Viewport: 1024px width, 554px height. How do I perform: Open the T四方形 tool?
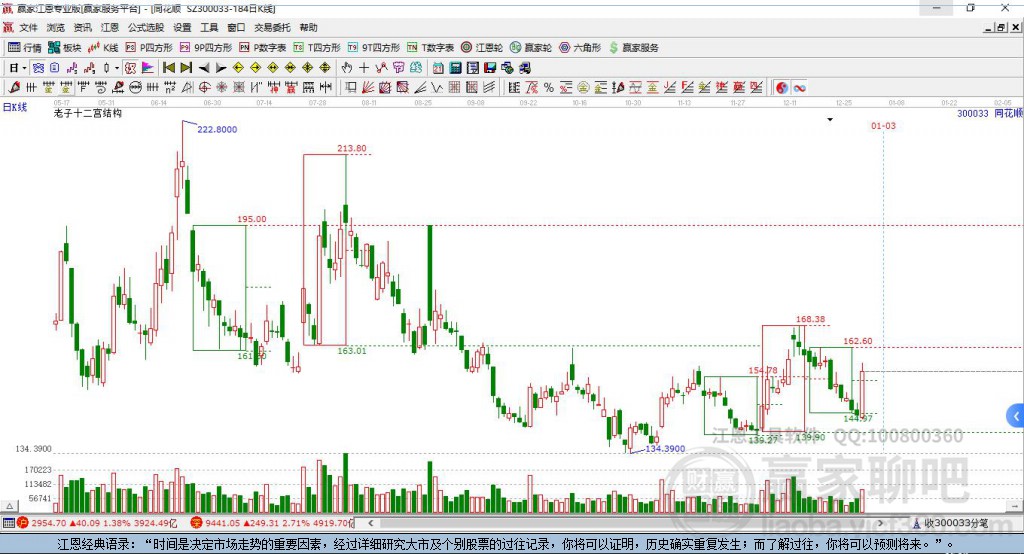tap(317, 48)
